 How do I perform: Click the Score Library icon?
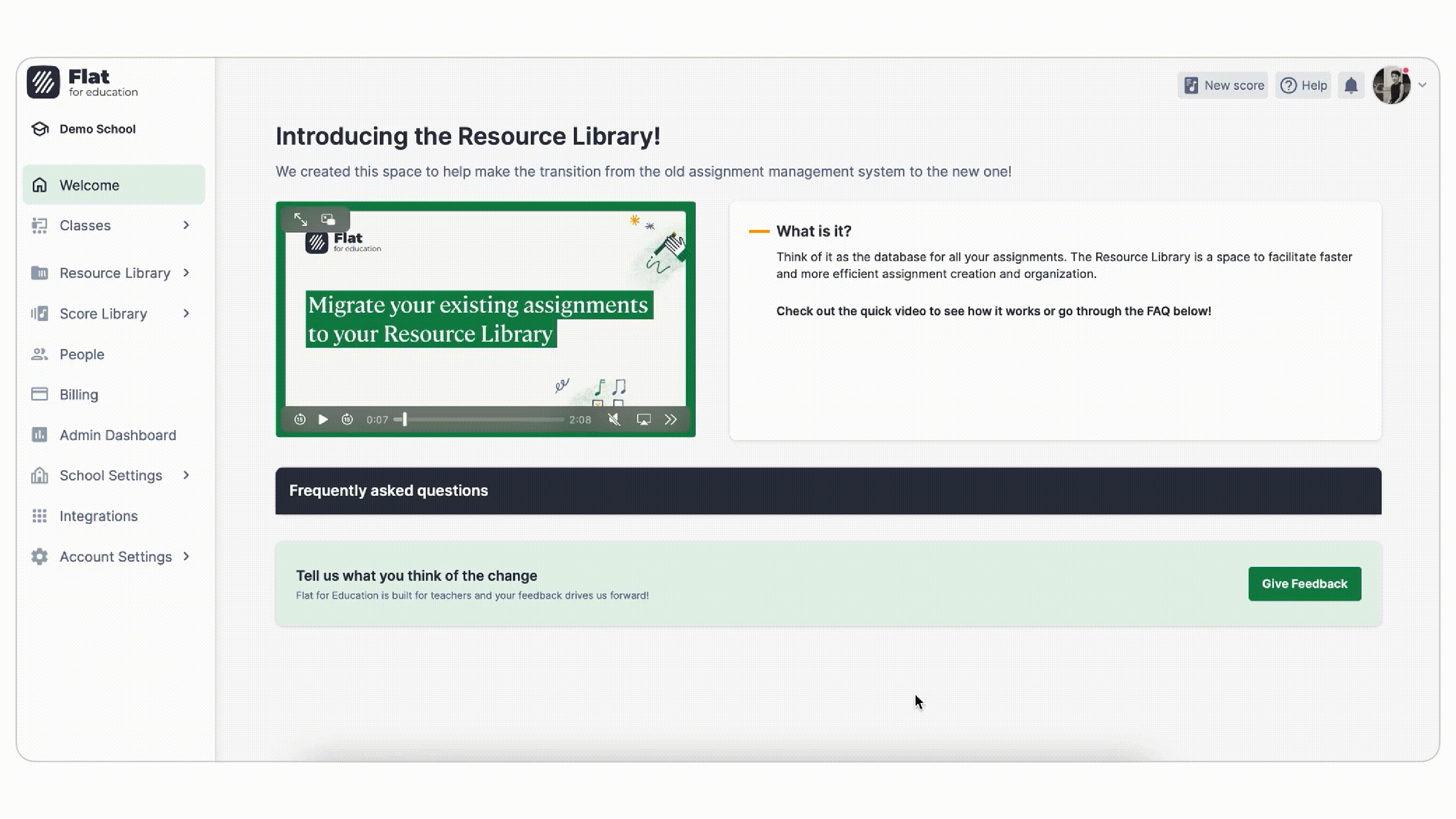coord(40,314)
